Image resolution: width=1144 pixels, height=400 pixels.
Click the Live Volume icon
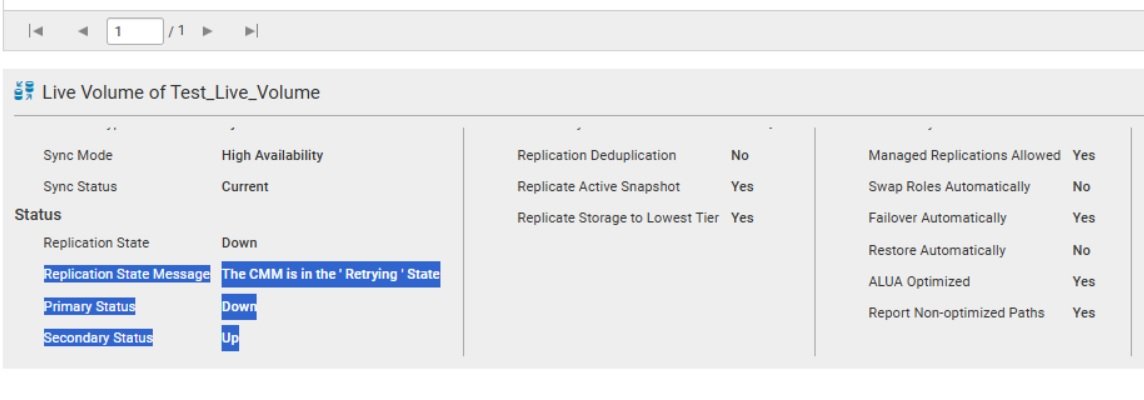[x=24, y=93]
